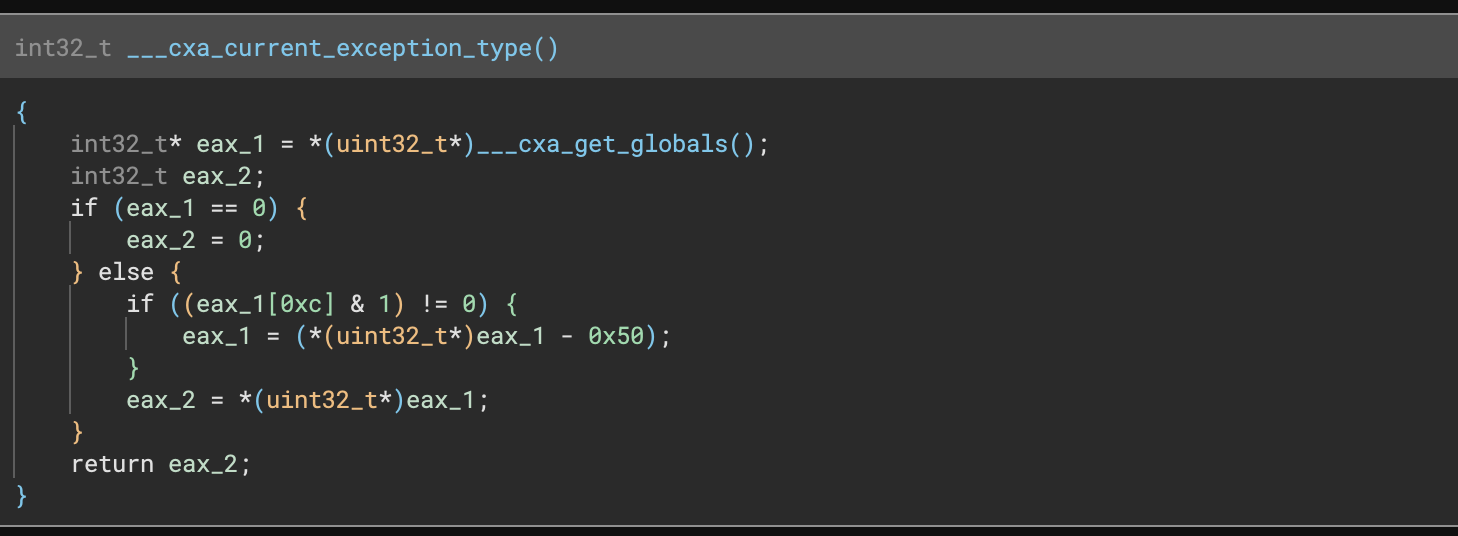The image size is (1458, 536).
Task: Click the 'if' keyword of 'if (eax_1 == 0)'
Action: (x=84, y=208)
